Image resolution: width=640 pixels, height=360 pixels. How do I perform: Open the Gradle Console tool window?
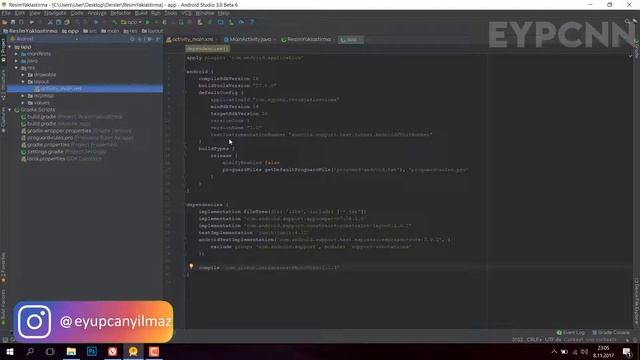pos(611,333)
